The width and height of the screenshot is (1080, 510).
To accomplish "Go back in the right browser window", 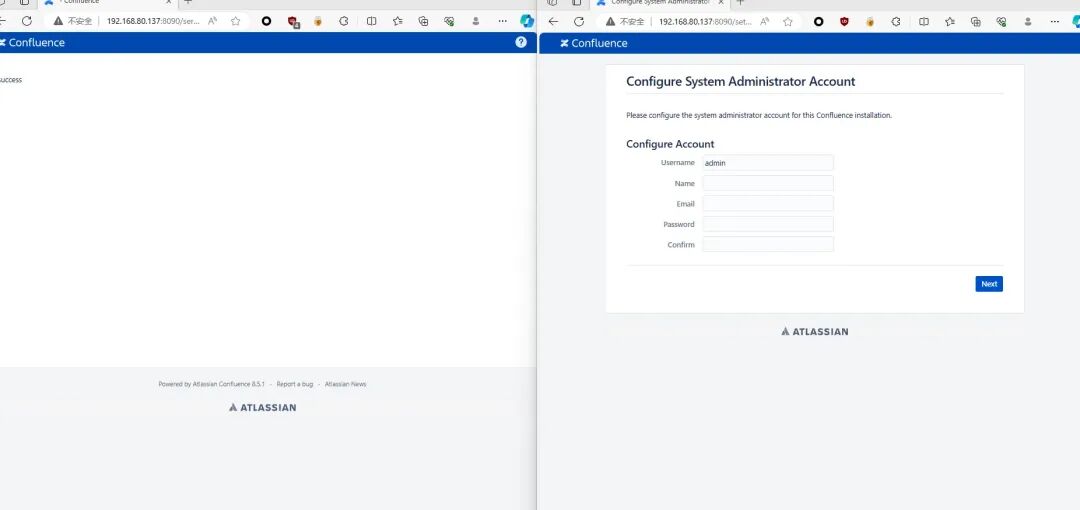I will pos(553,21).
